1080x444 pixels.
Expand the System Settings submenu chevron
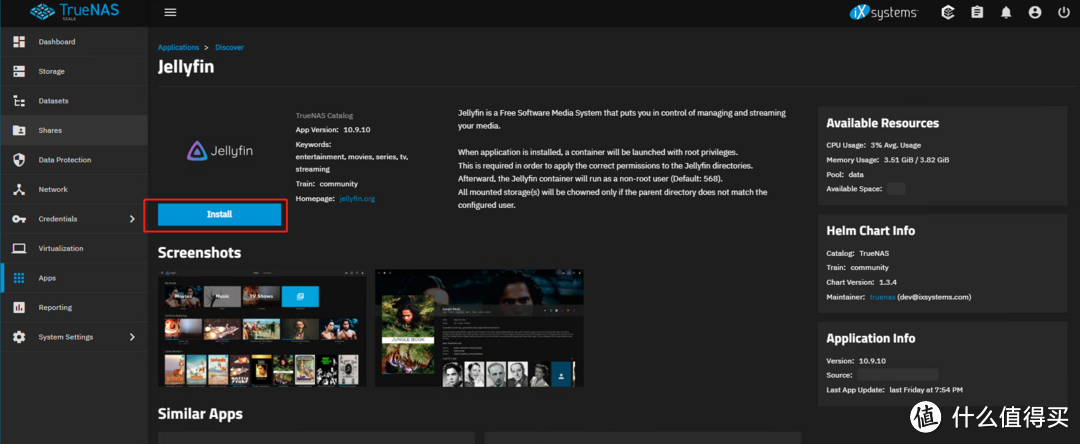click(132, 337)
